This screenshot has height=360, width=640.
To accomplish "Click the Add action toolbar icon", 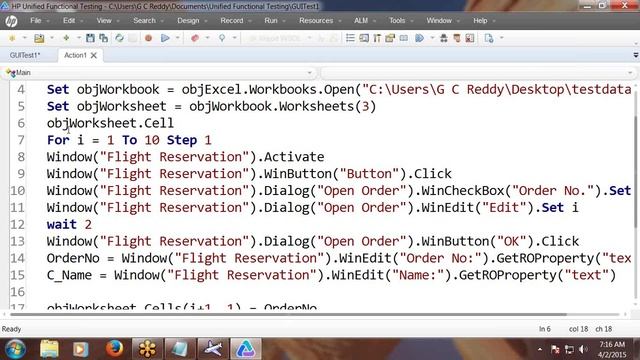I will point(66,38).
